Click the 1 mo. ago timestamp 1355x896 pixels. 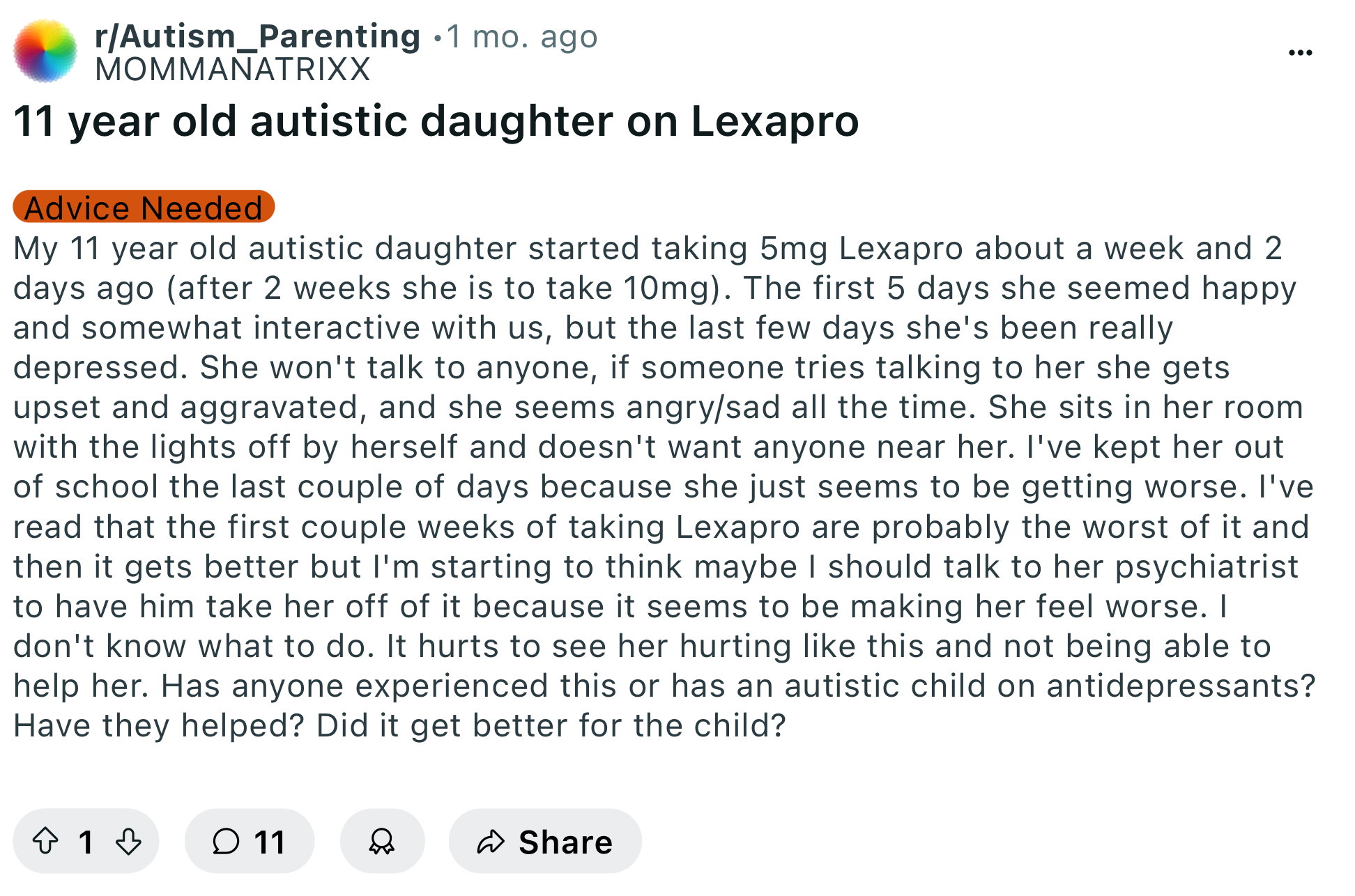[x=522, y=36]
